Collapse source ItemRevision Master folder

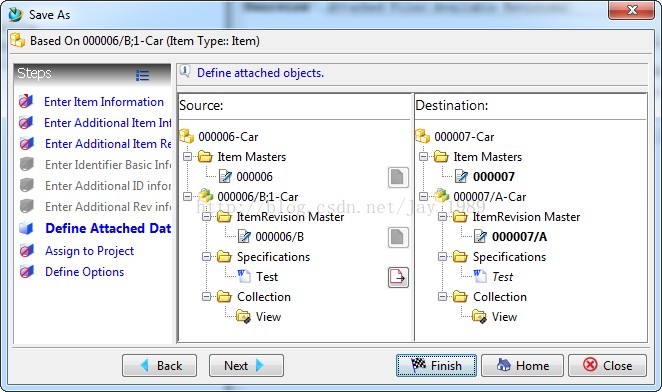(206, 217)
